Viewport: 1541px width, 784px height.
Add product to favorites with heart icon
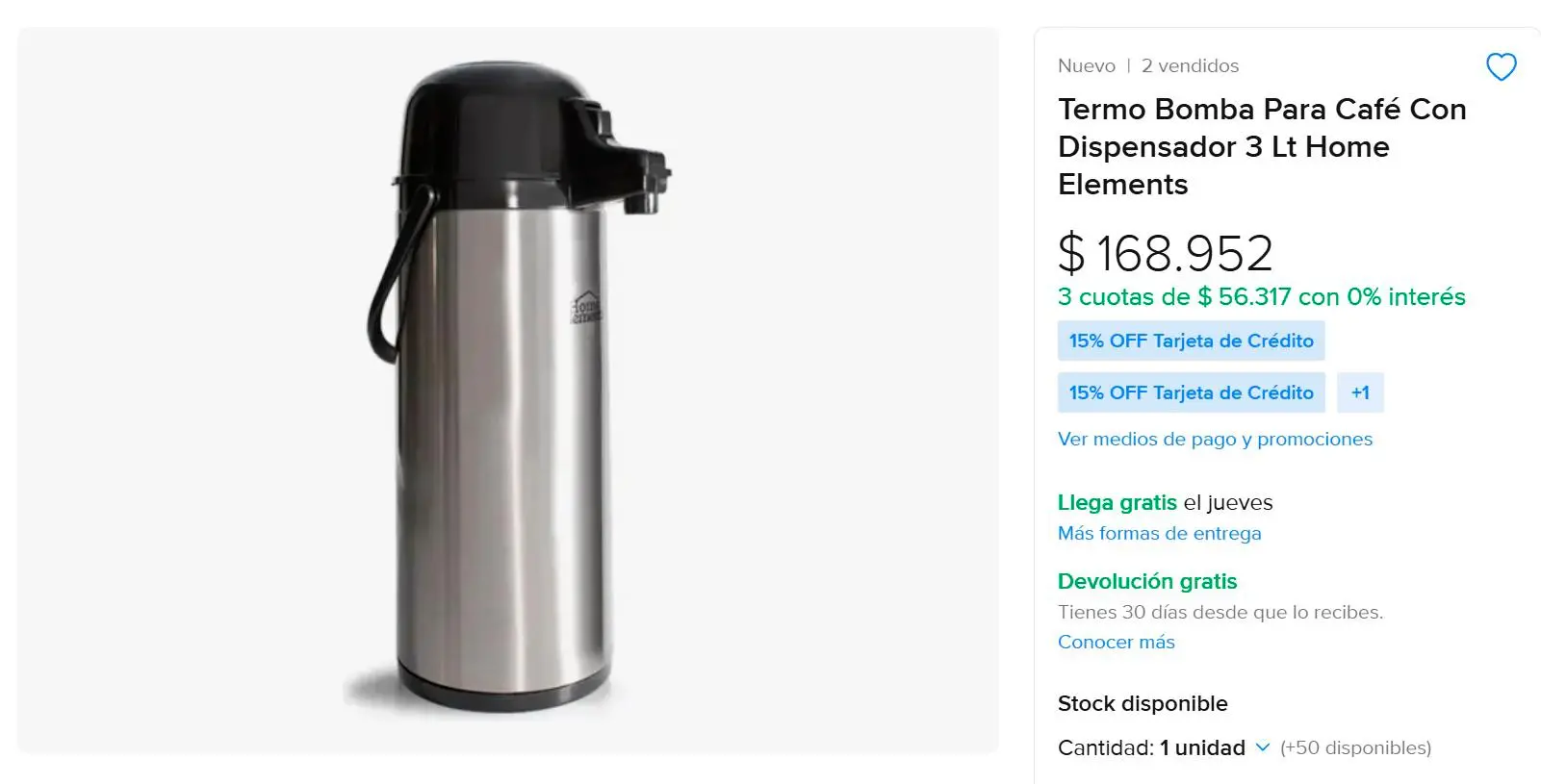(1501, 66)
